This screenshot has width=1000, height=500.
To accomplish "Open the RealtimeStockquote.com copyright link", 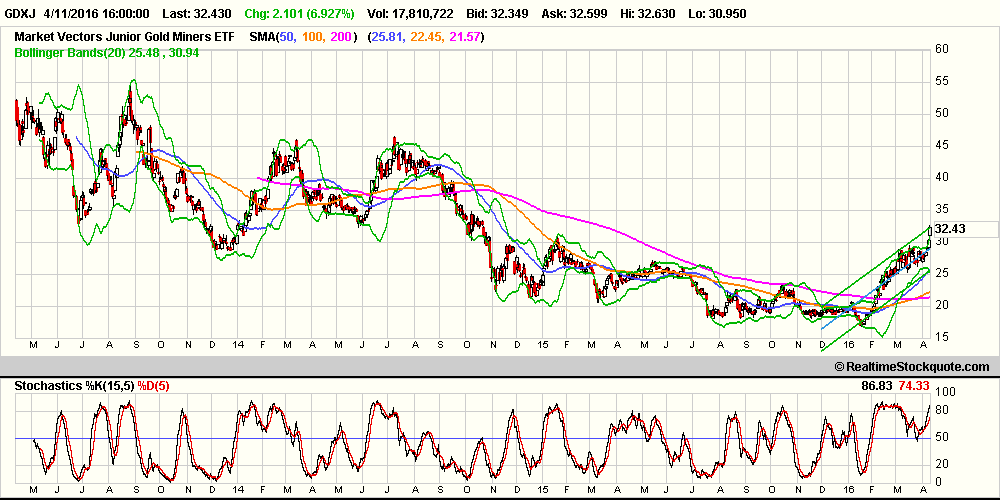I will click(x=910, y=369).
